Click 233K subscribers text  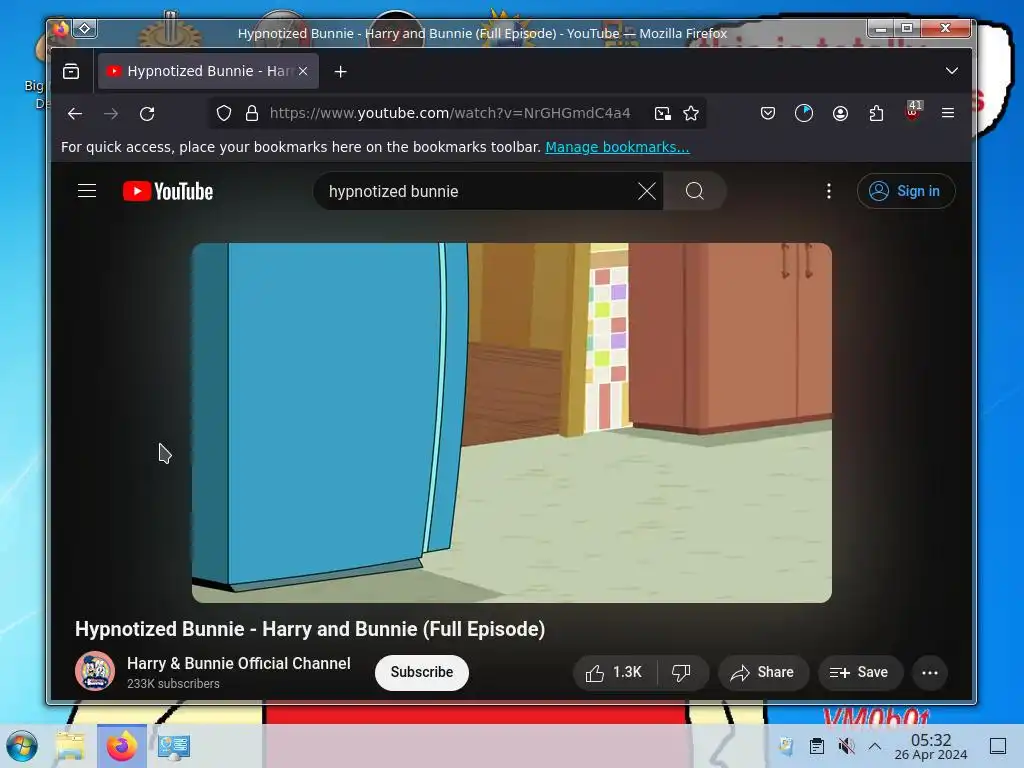tap(173, 684)
